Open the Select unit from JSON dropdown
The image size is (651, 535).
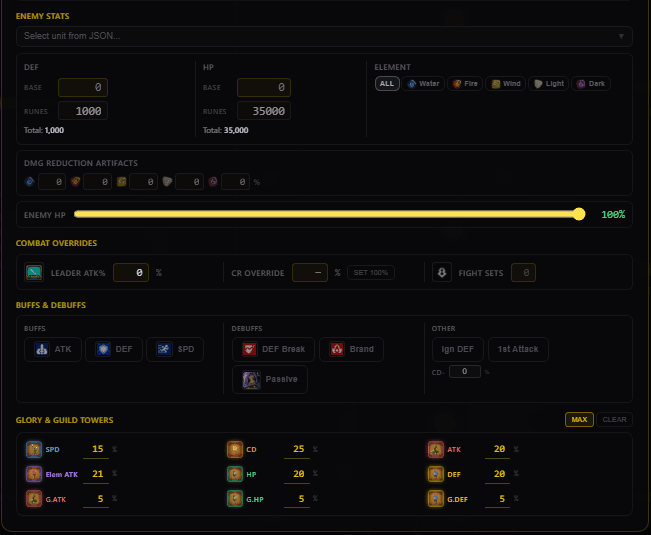point(324,36)
